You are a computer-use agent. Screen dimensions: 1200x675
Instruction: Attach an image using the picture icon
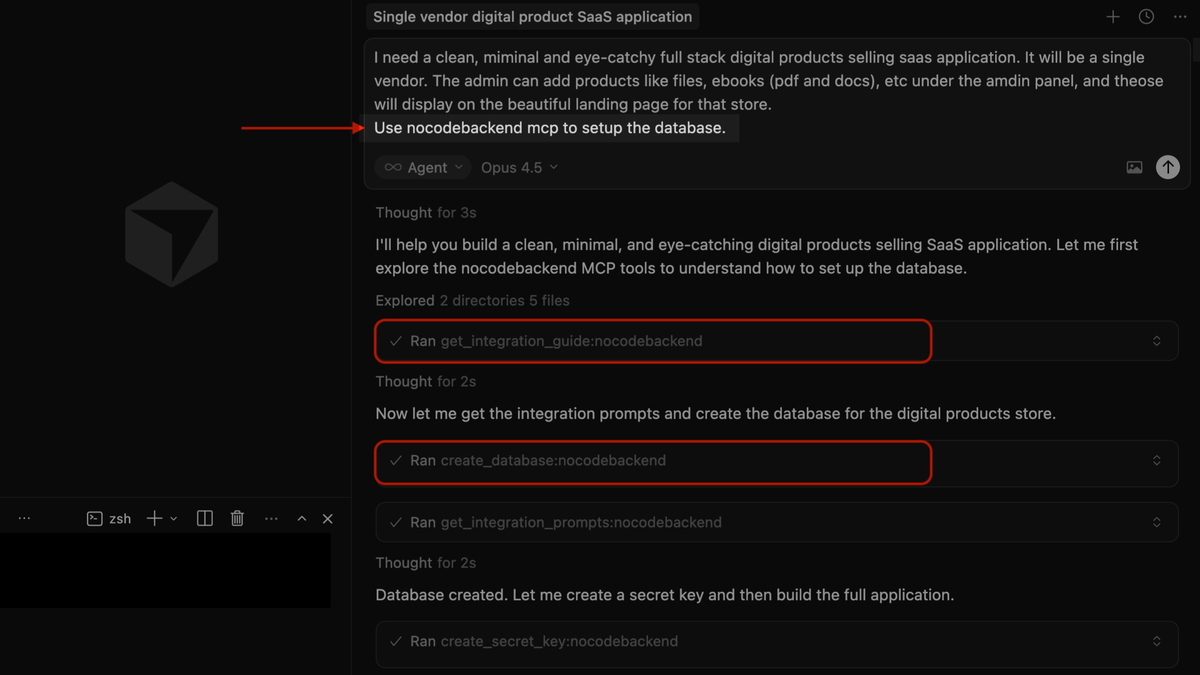point(1134,167)
